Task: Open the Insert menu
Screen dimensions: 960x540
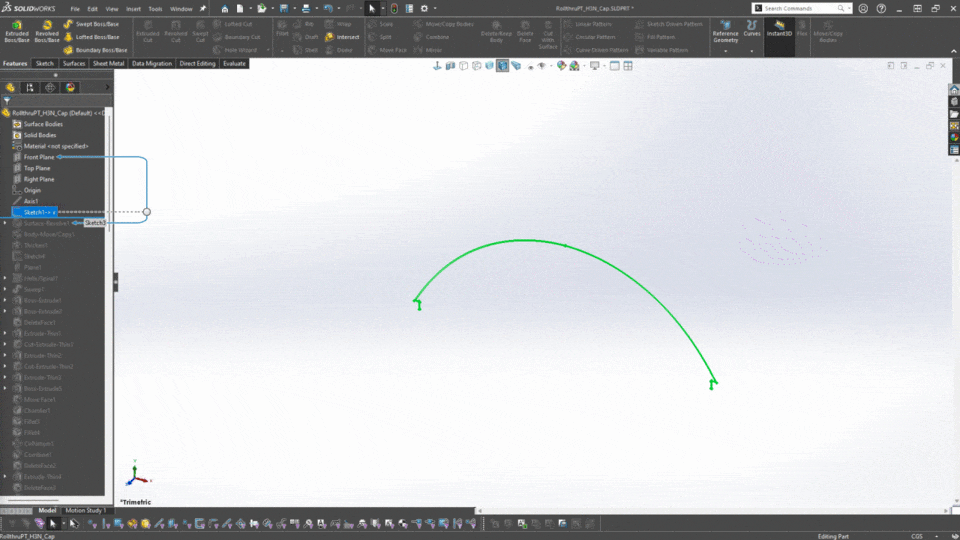Action: 133,8
